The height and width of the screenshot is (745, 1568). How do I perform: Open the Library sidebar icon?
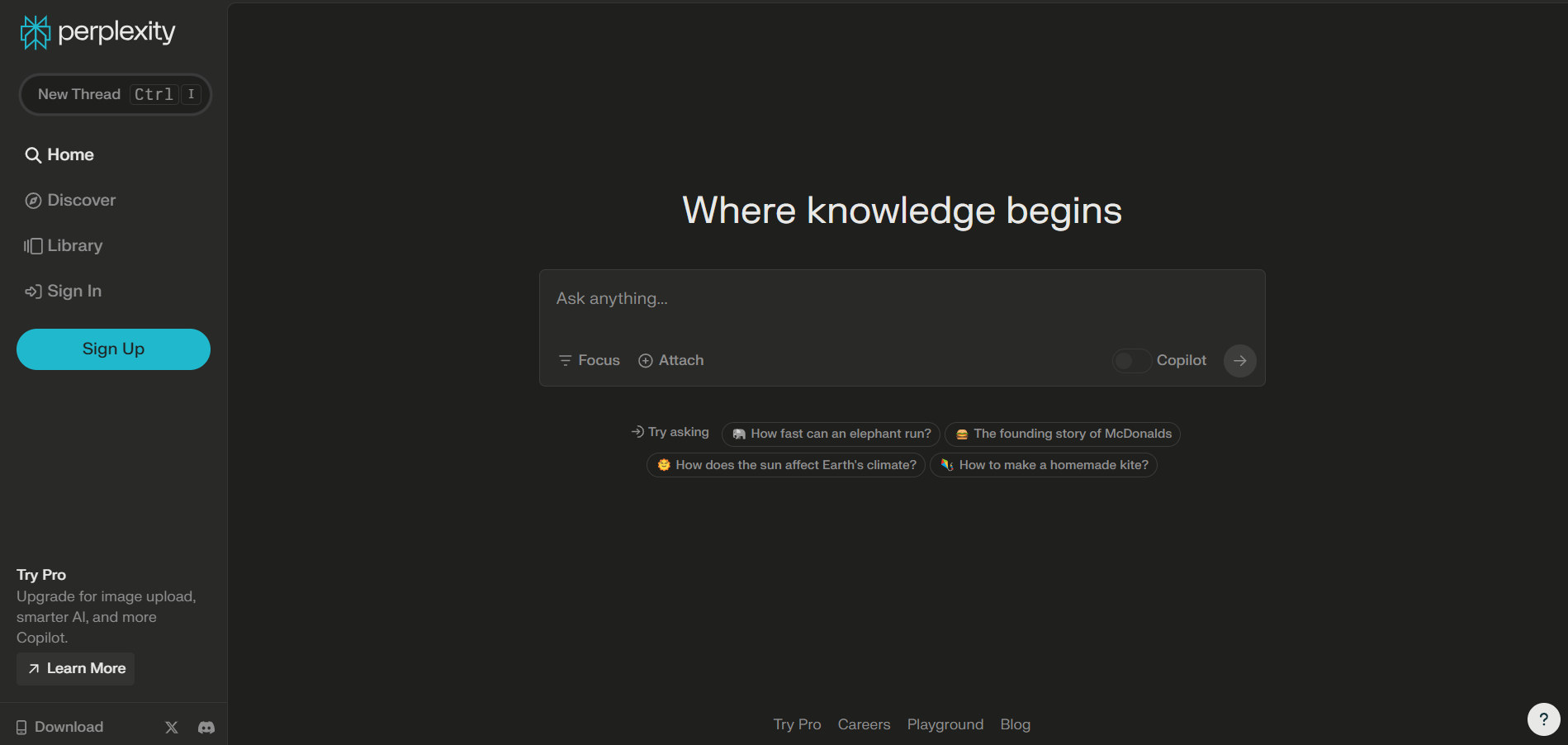pos(31,245)
